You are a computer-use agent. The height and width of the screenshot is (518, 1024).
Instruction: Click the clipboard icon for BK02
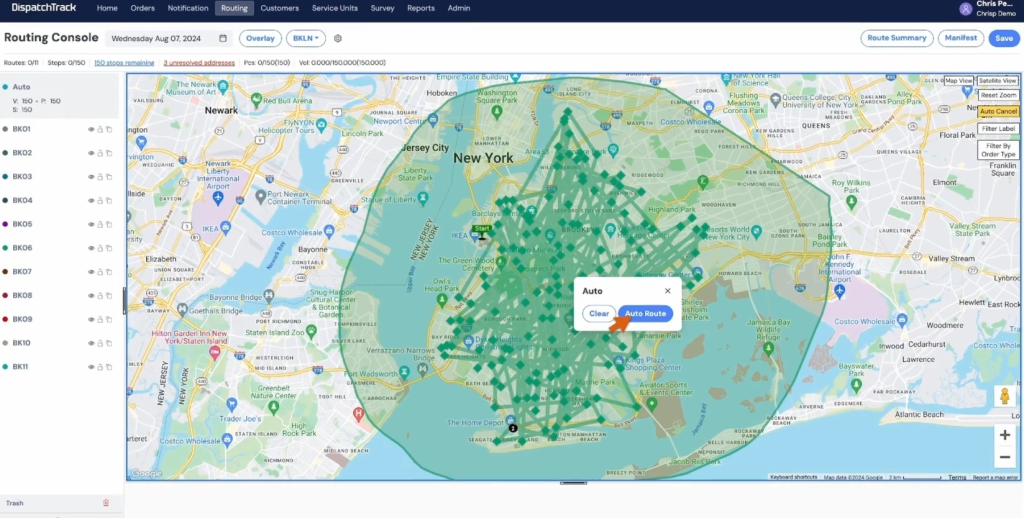pyautogui.click(x=109, y=153)
